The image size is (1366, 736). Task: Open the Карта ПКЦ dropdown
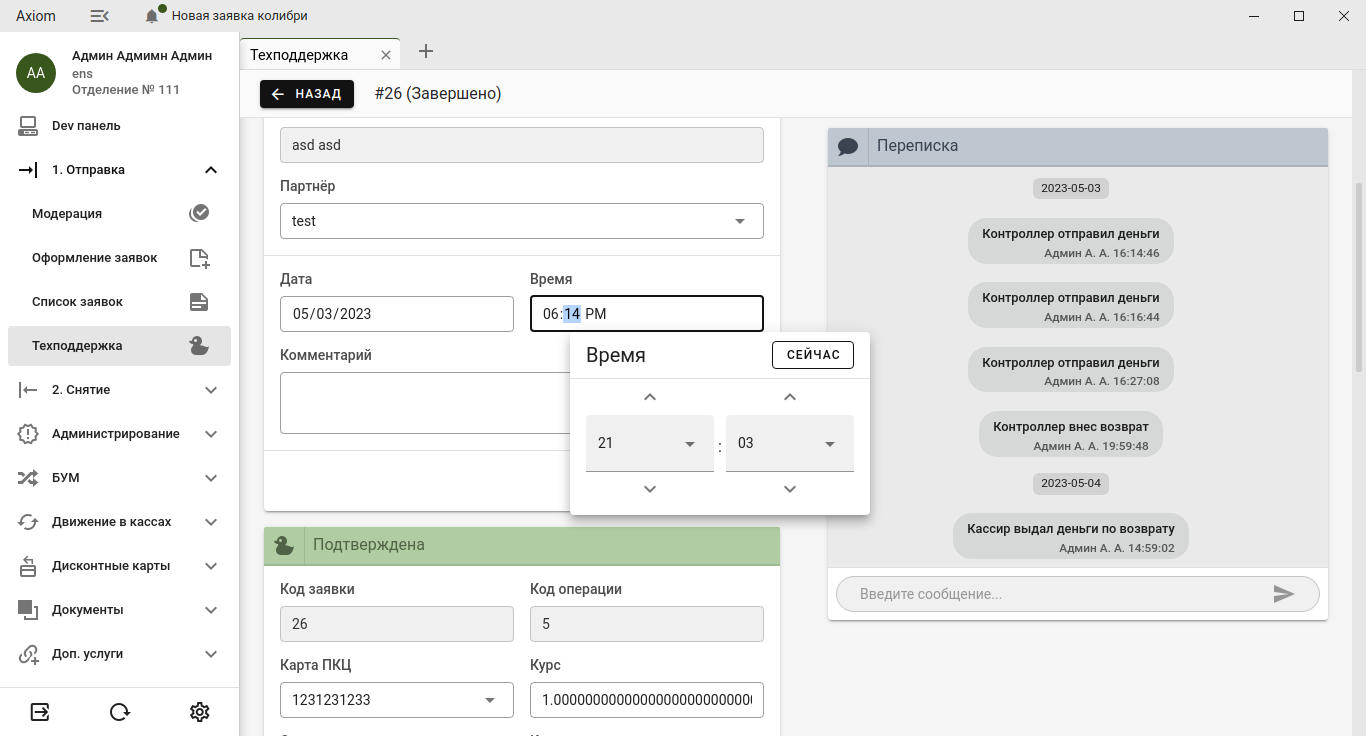[x=397, y=700]
